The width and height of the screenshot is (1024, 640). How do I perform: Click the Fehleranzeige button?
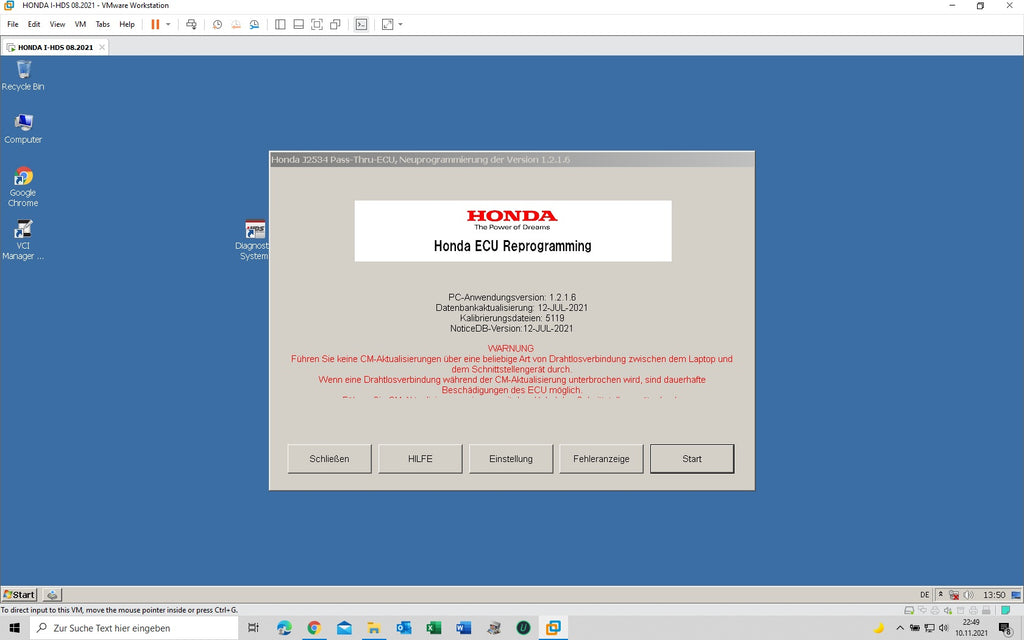tap(601, 458)
